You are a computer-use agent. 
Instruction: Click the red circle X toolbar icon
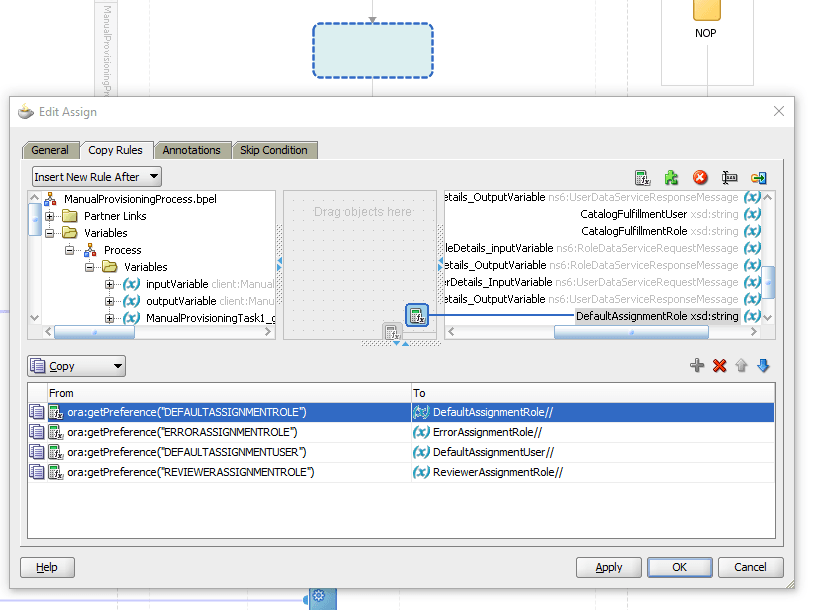click(701, 177)
